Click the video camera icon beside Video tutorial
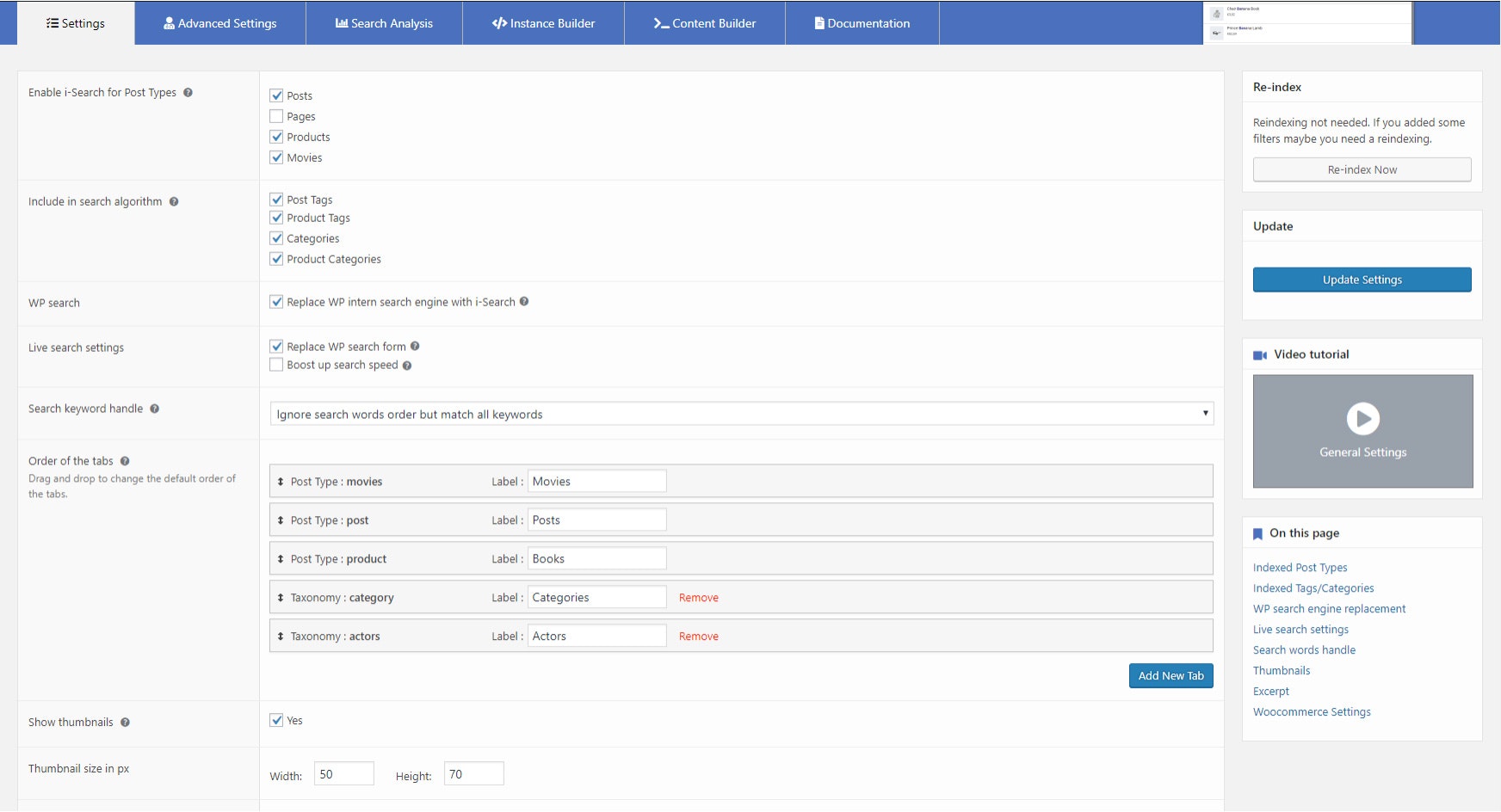The image size is (1501, 812). click(1262, 354)
